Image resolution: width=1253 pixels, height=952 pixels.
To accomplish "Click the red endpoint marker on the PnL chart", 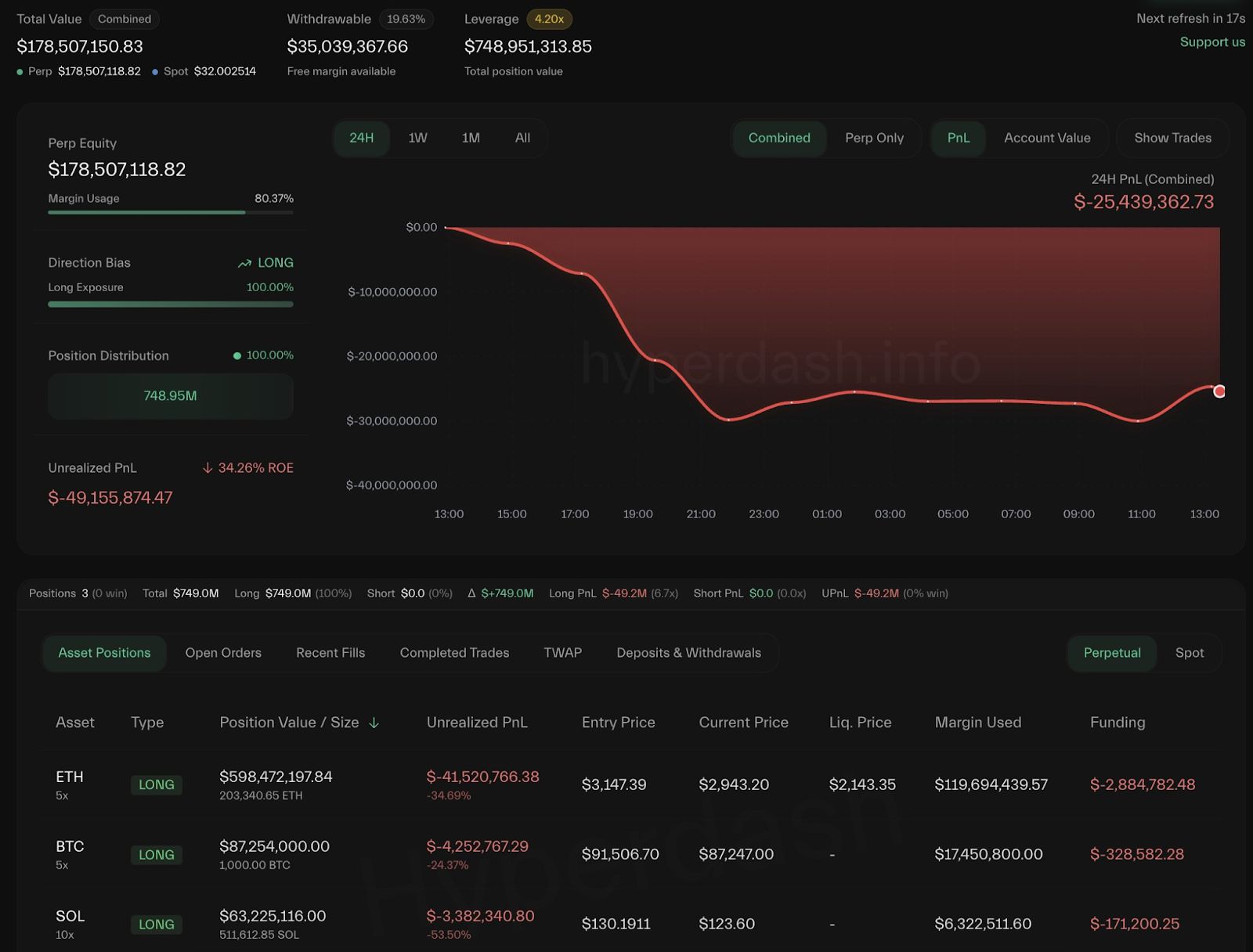I will [1219, 391].
